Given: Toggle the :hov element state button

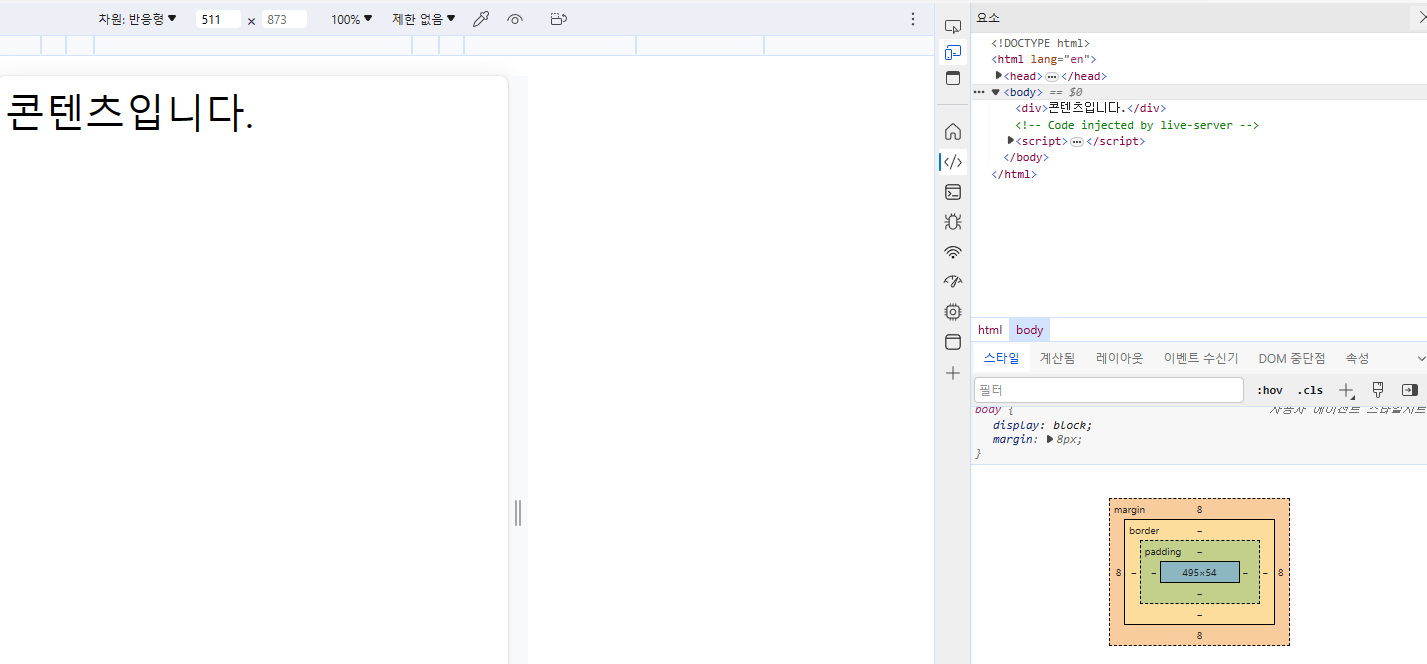Looking at the screenshot, I should pyautogui.click(x=1269, y=390).
